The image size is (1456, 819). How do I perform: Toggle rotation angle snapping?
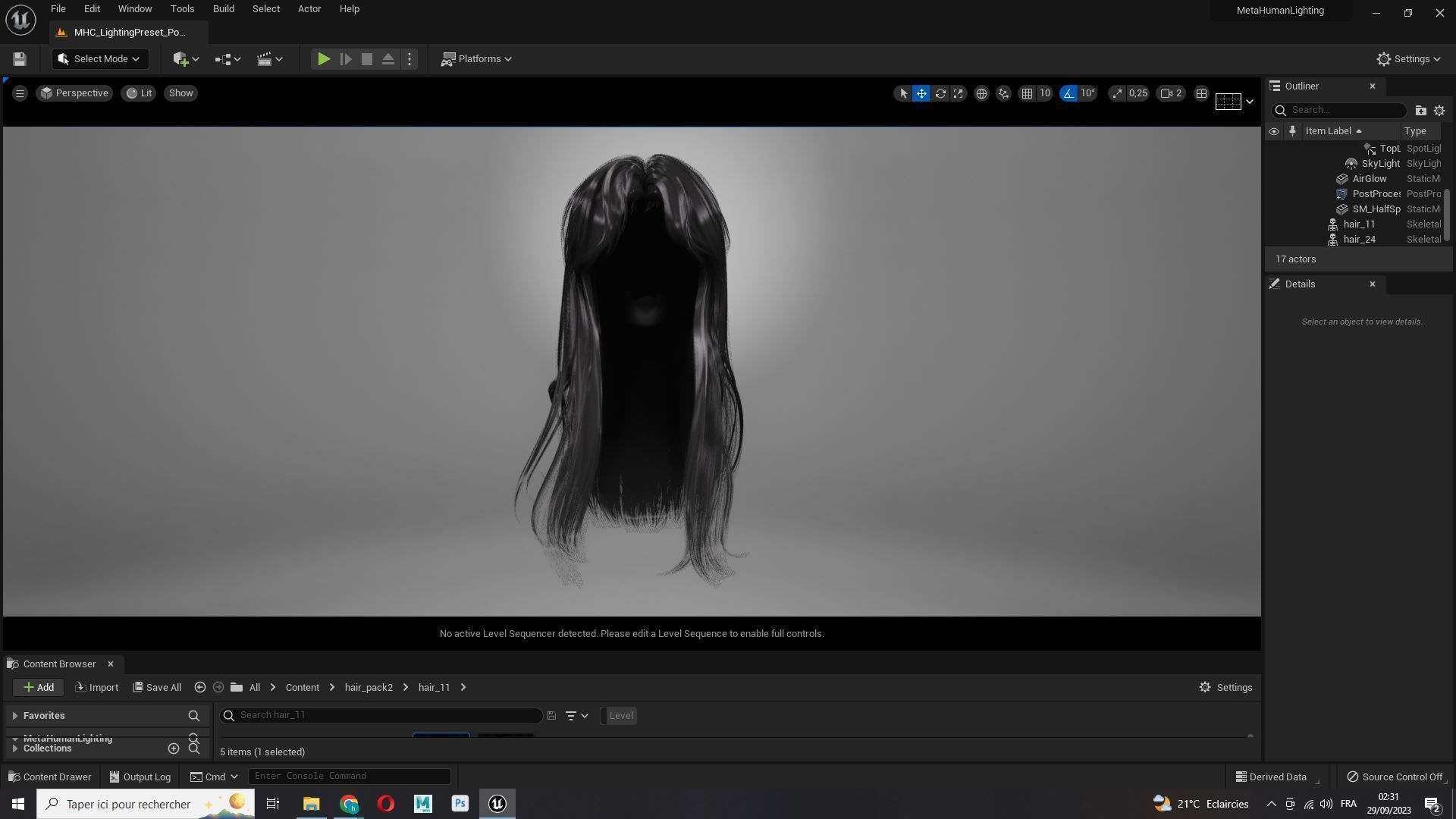tap(1068, 93)
